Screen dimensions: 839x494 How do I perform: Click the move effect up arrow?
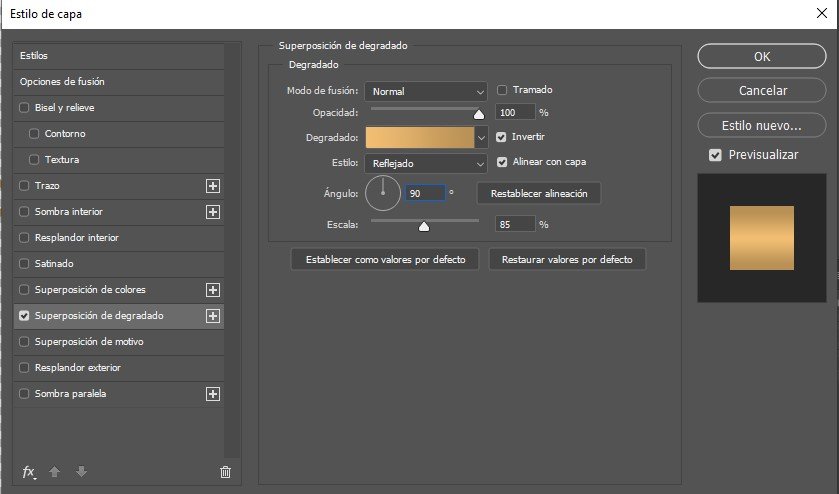click(x=56, y=472)
